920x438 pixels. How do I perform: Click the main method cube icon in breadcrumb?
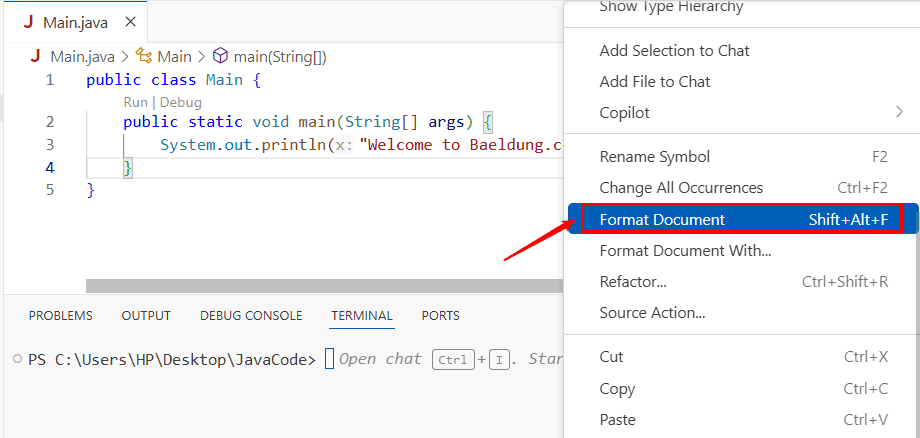tap(220, 57)
